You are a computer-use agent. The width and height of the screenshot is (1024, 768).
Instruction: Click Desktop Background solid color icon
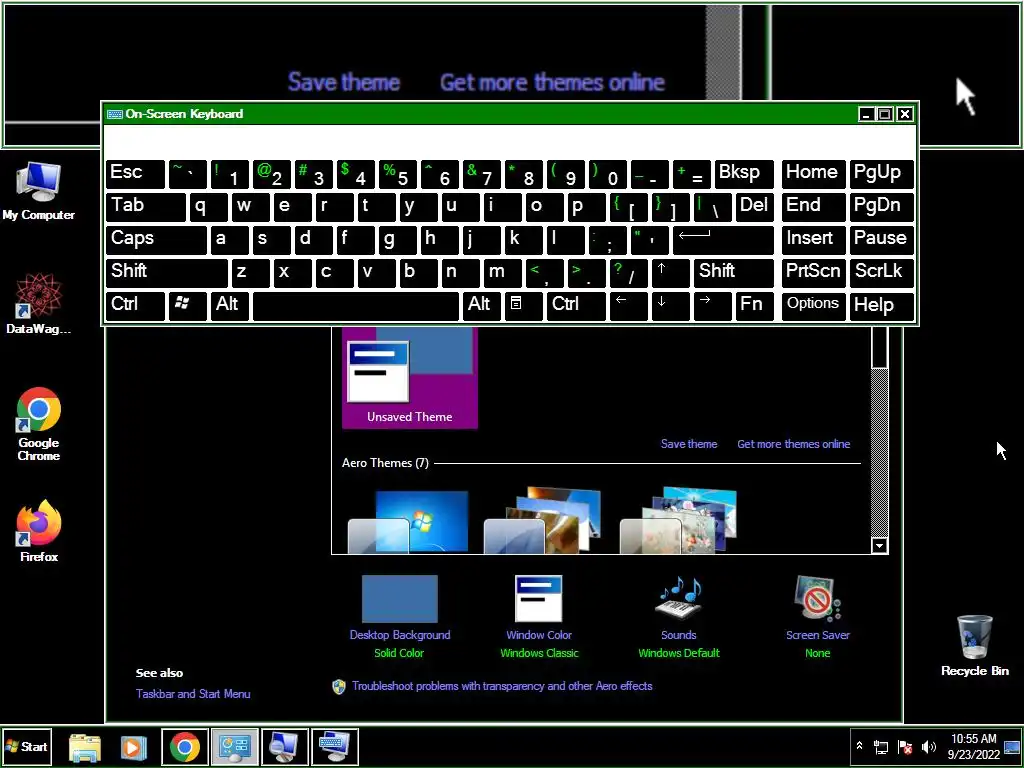click(400, 599)
